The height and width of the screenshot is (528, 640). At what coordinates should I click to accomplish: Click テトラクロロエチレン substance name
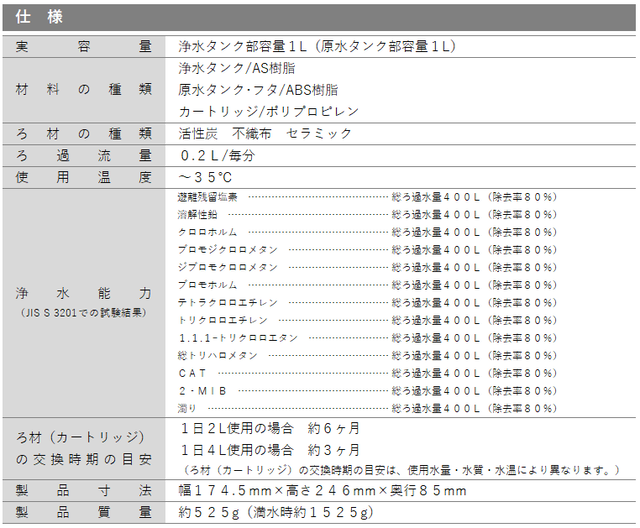227,303
